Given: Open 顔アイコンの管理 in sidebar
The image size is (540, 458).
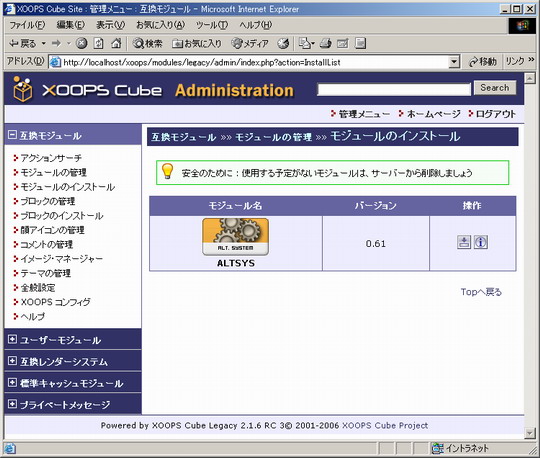Looking at the screenshot, I should (52, 230).
